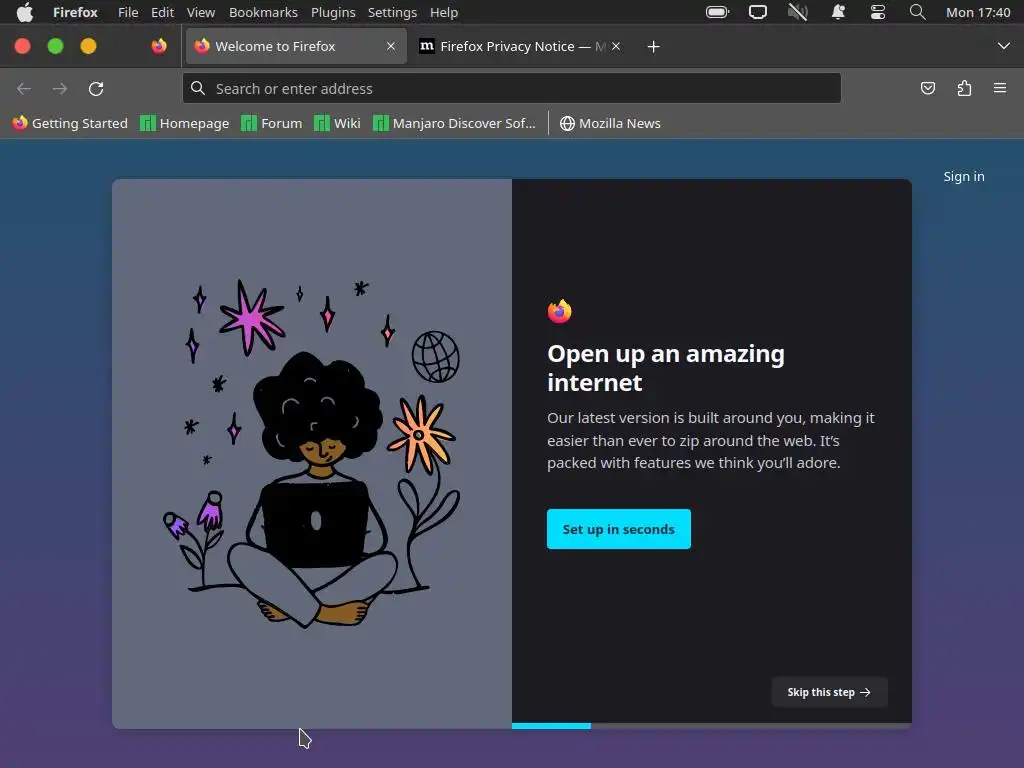The width and height of the screenshot is (1024, 768).
Task: Open the Forum bookmark
Action: 272,123
